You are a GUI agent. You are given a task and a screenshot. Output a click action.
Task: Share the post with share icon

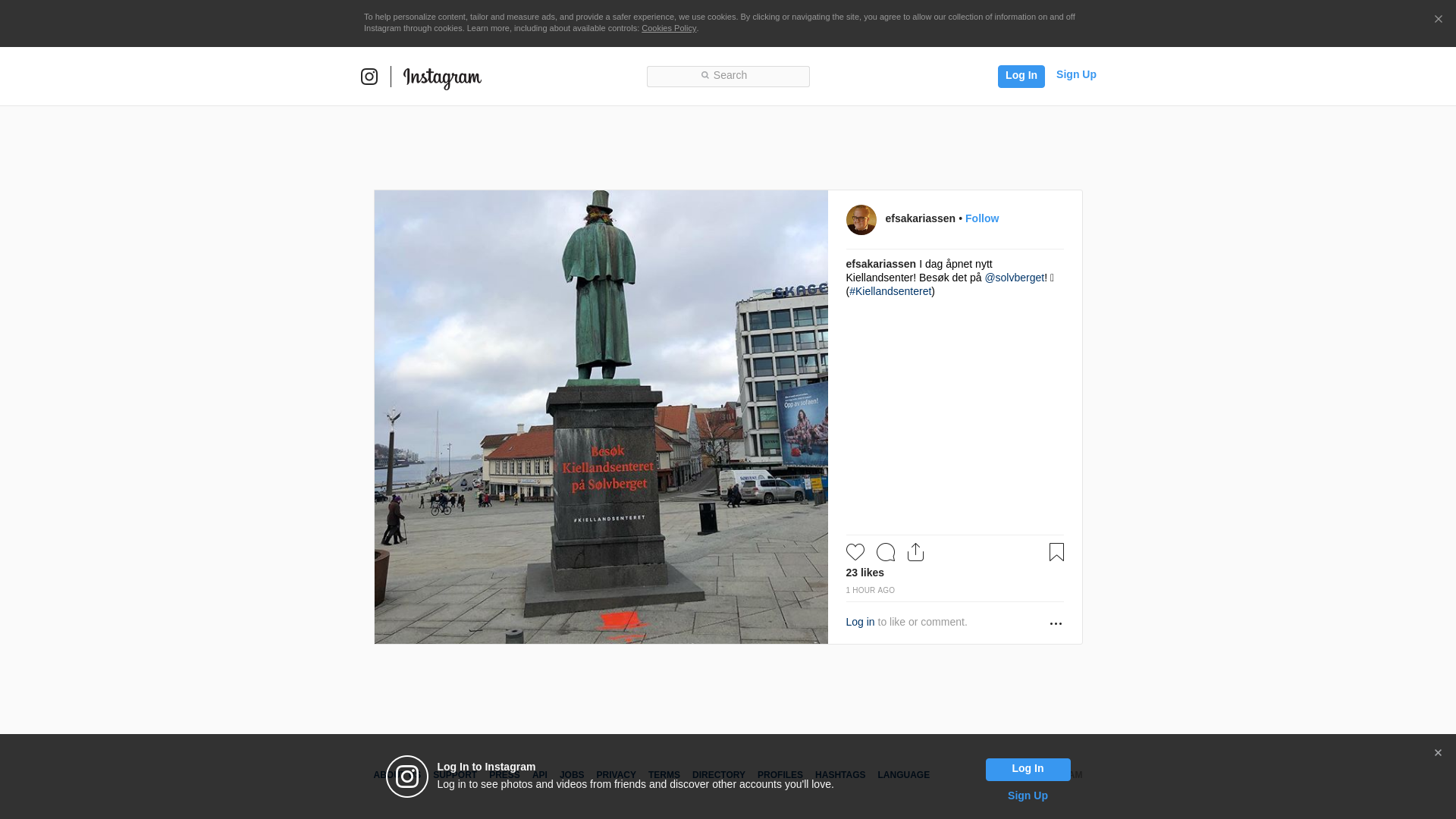[915, 552]
